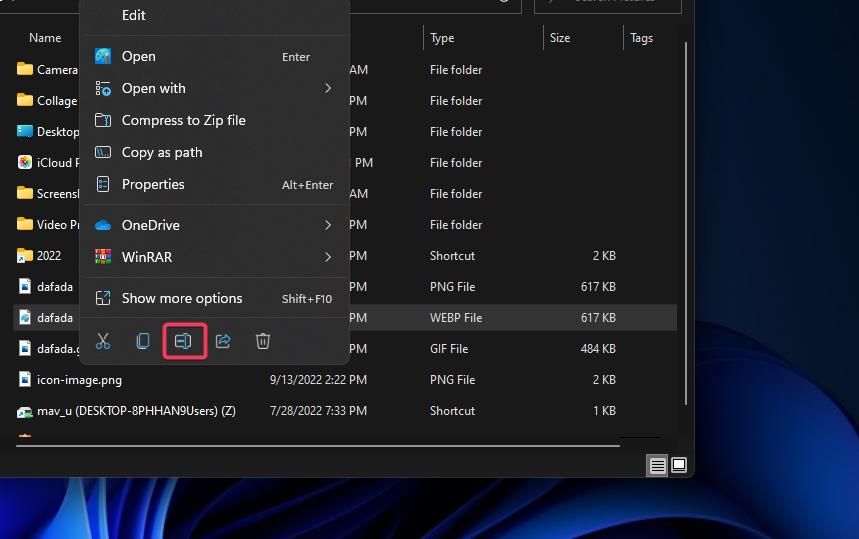Screen dimensions: 859x539
Task: Select the Video folder icon
Action: (25, 224)
